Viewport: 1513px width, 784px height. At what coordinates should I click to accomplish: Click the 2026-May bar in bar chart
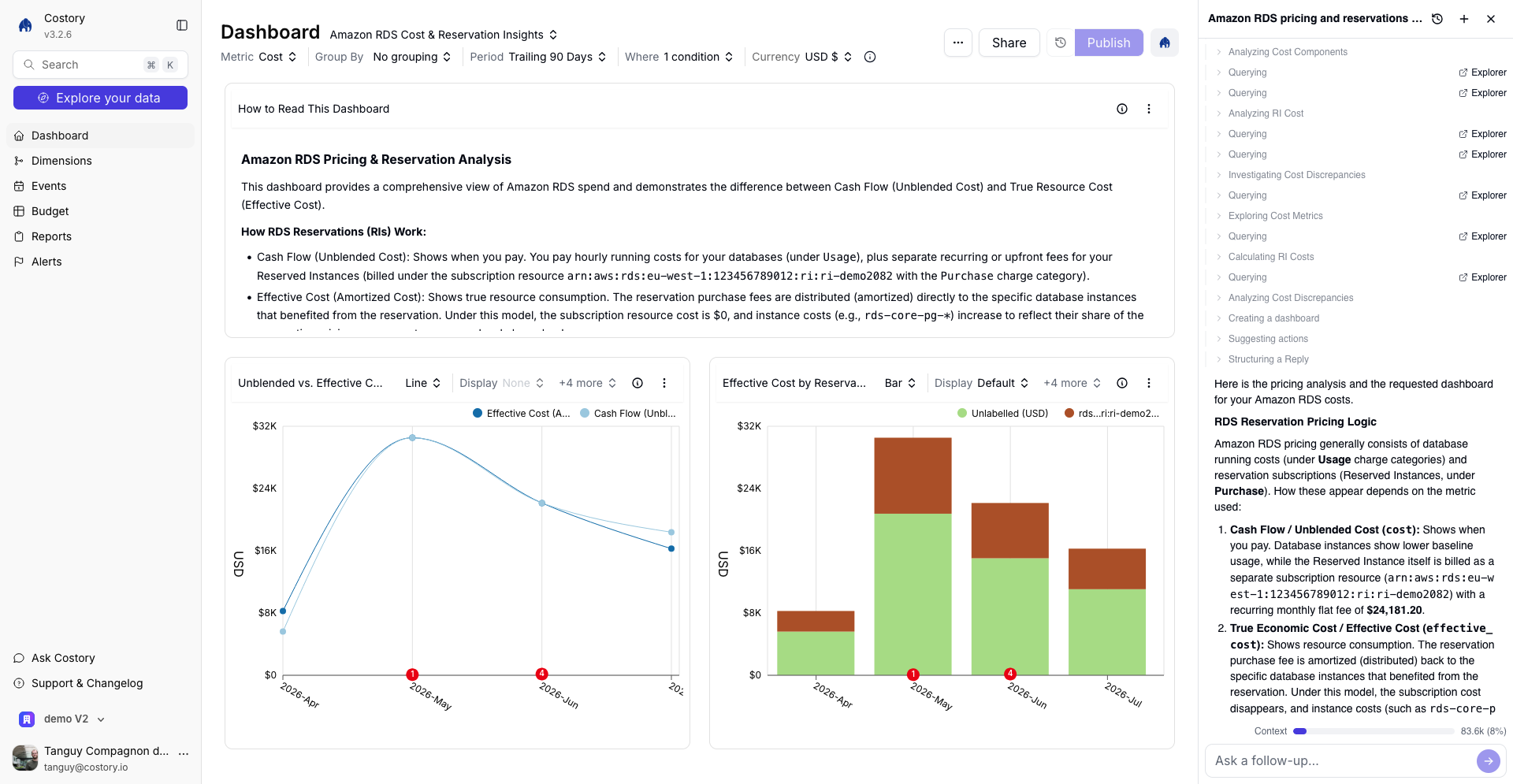[913, 555]
